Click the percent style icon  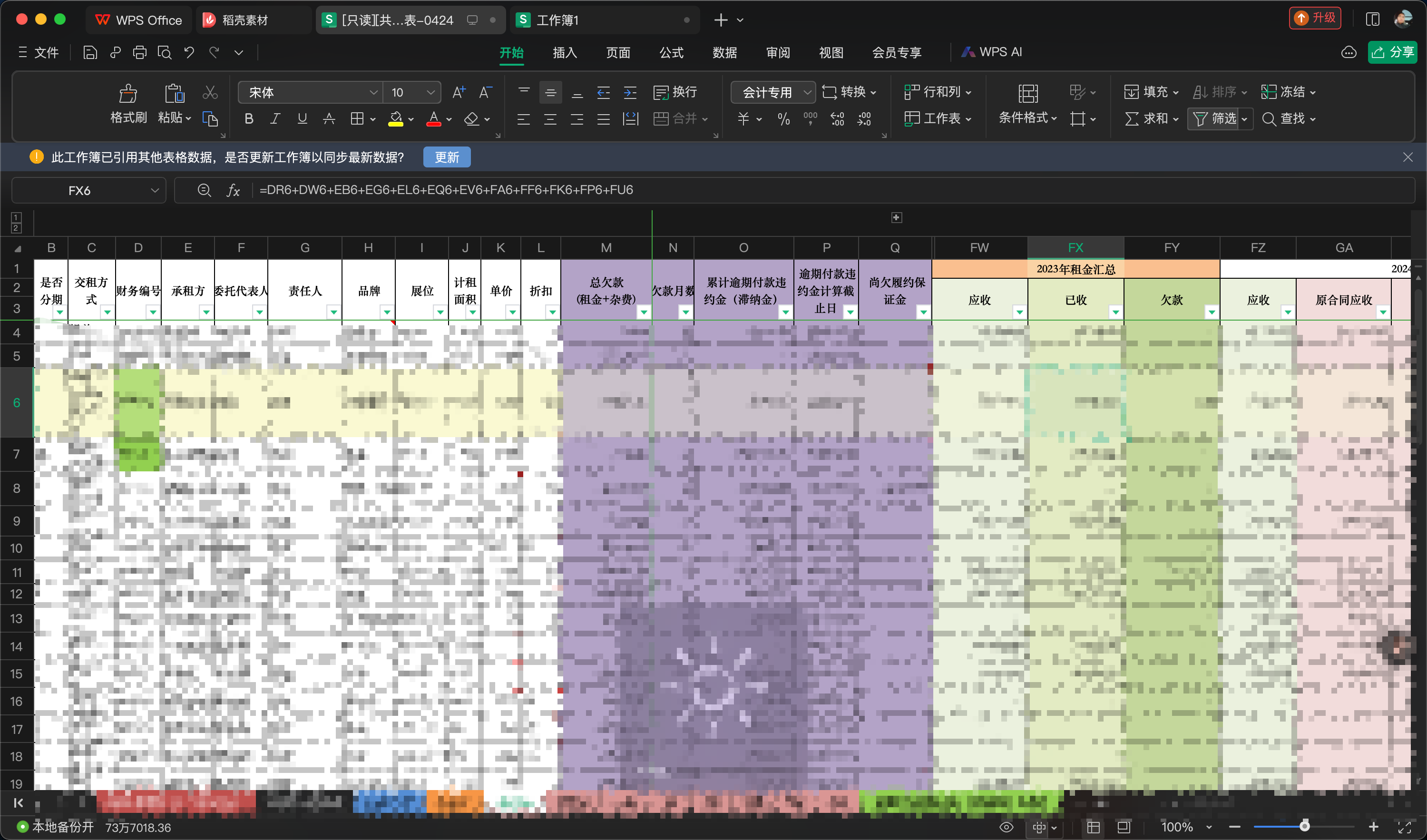[784, 119]
